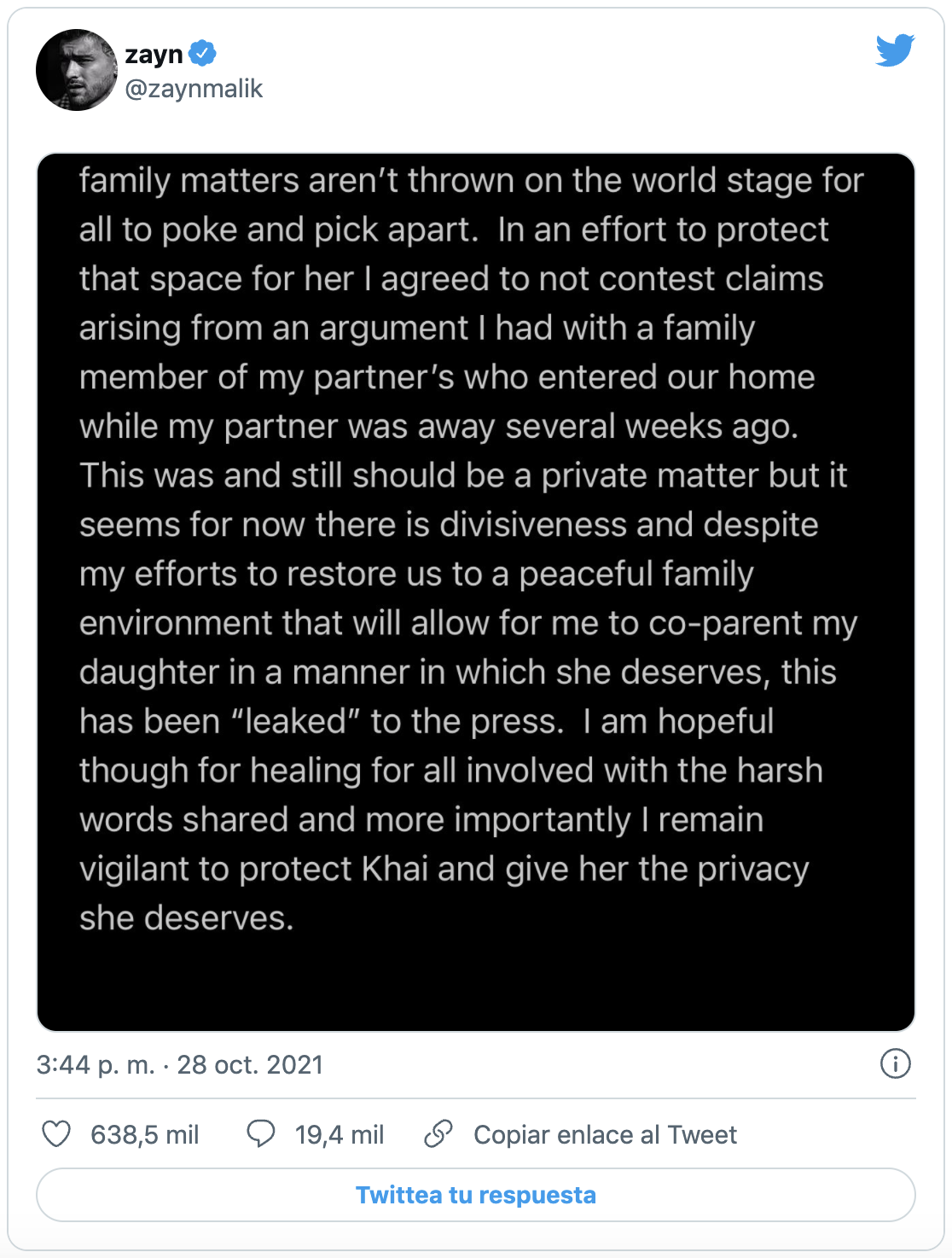
Task: Open the tweet info circle icon
Action: [x=895, y=1063]
